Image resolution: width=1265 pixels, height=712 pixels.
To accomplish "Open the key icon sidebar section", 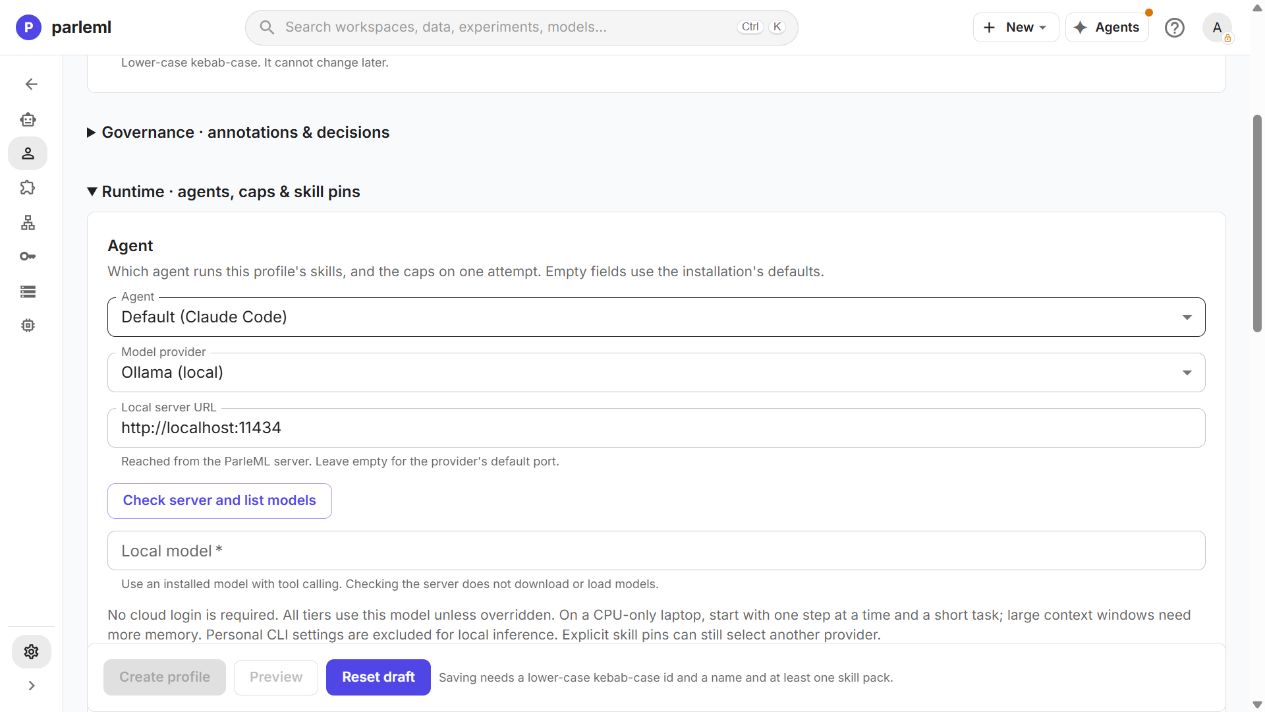I will 28,257.
